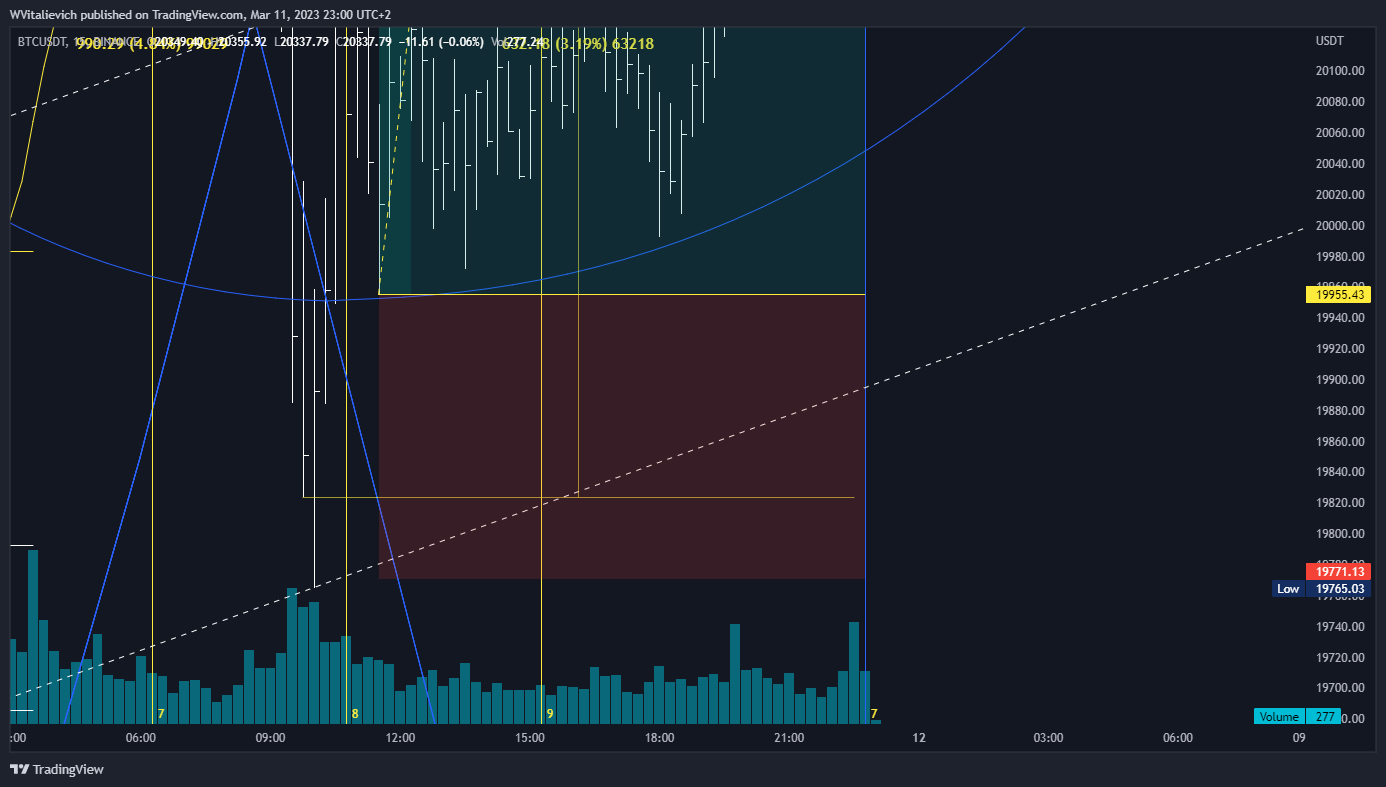Click the red 19771.13 price label
The image size is (1386, 787).
tap(1340, 571)
